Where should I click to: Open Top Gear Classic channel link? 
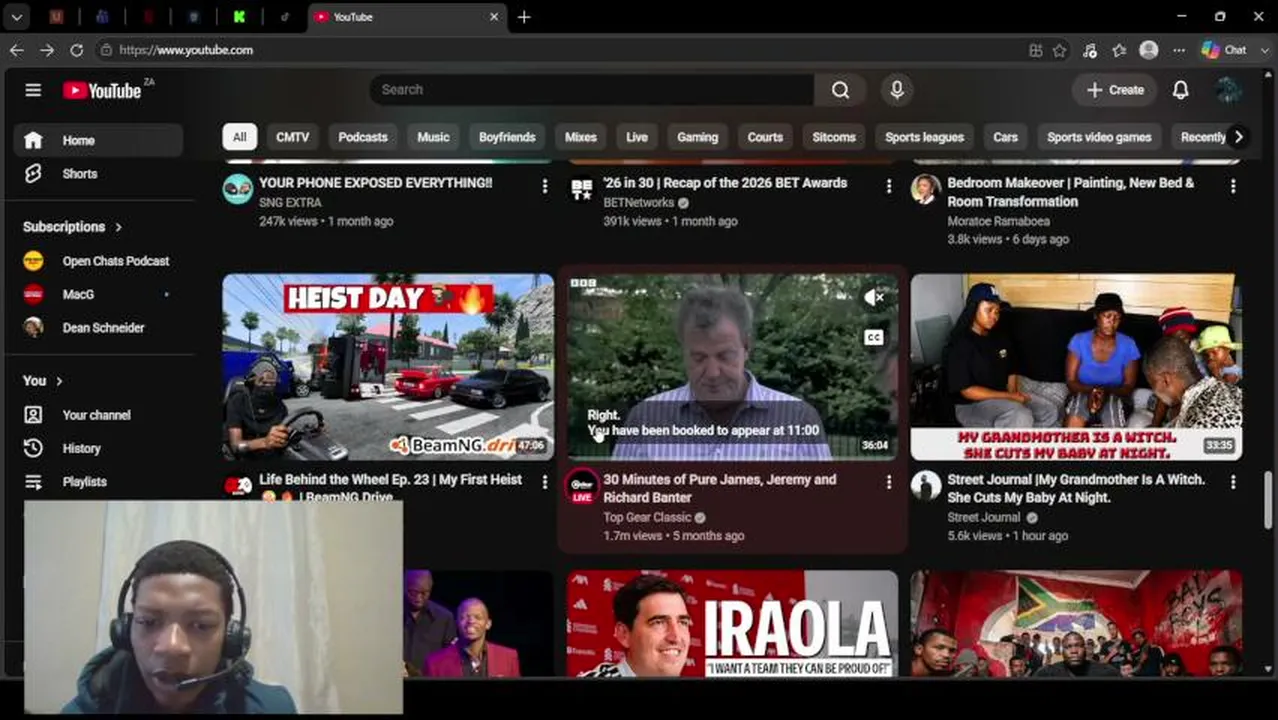pyautogui.click(x=647, y=518)
